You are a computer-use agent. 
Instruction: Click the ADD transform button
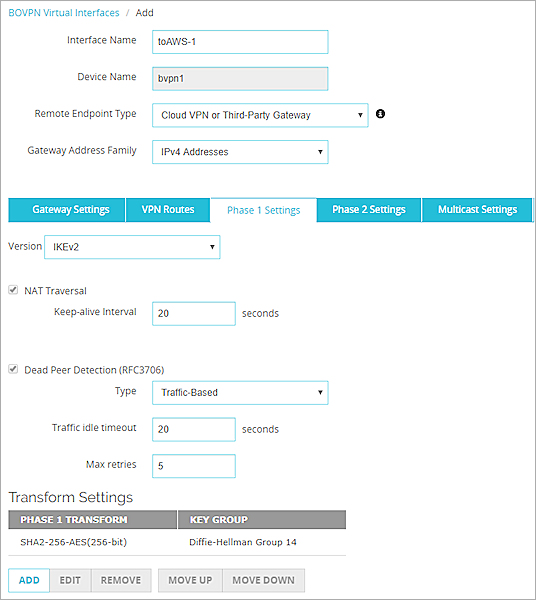click(x=29, y=580)
